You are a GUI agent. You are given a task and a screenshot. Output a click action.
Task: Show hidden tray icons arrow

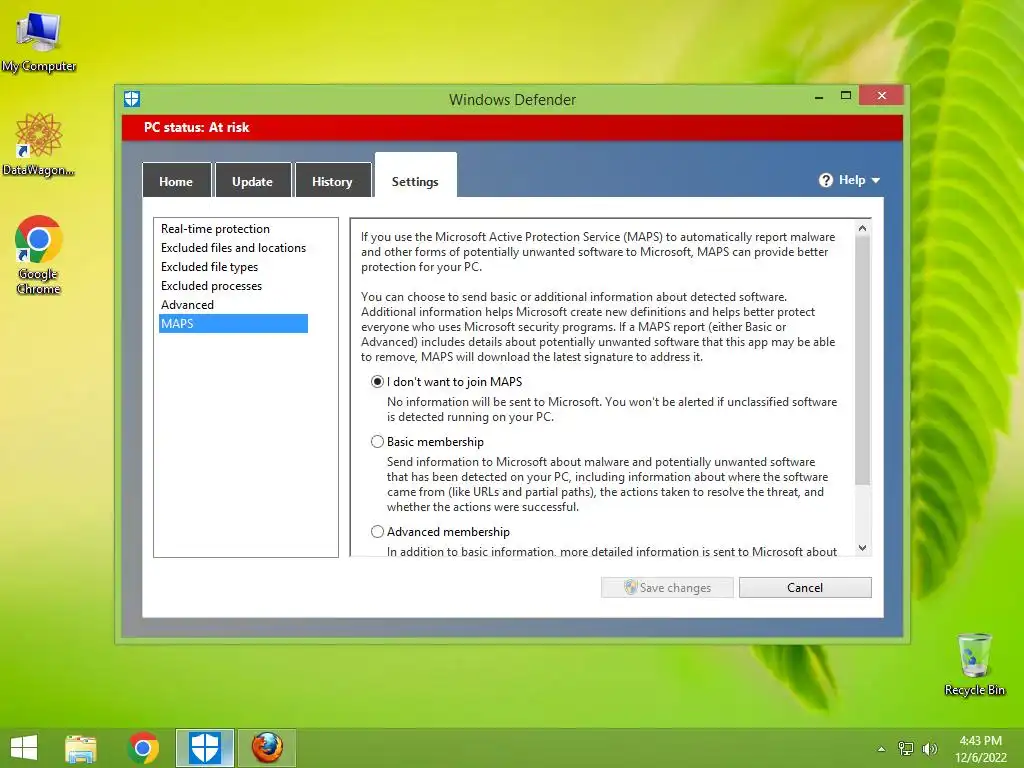(881, 749)
